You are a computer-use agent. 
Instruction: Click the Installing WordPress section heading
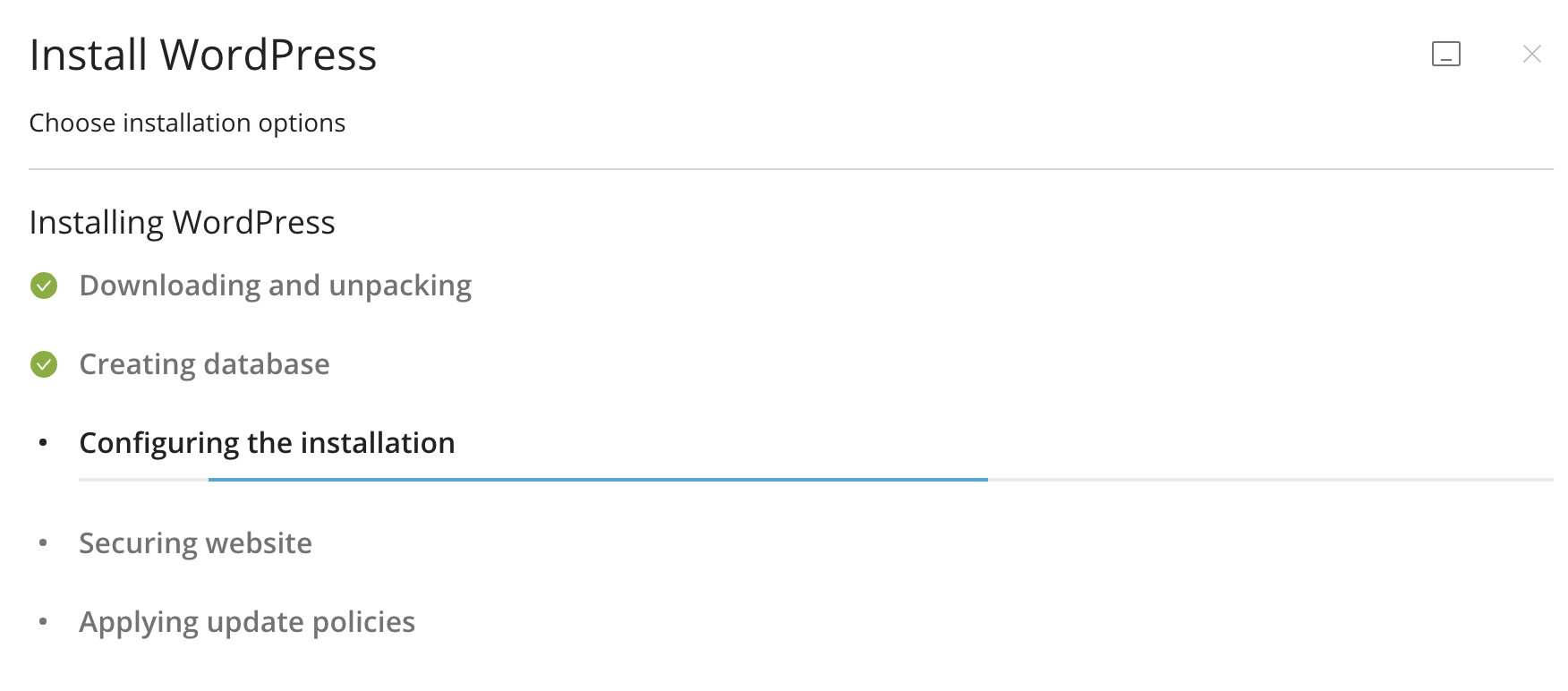182,222
